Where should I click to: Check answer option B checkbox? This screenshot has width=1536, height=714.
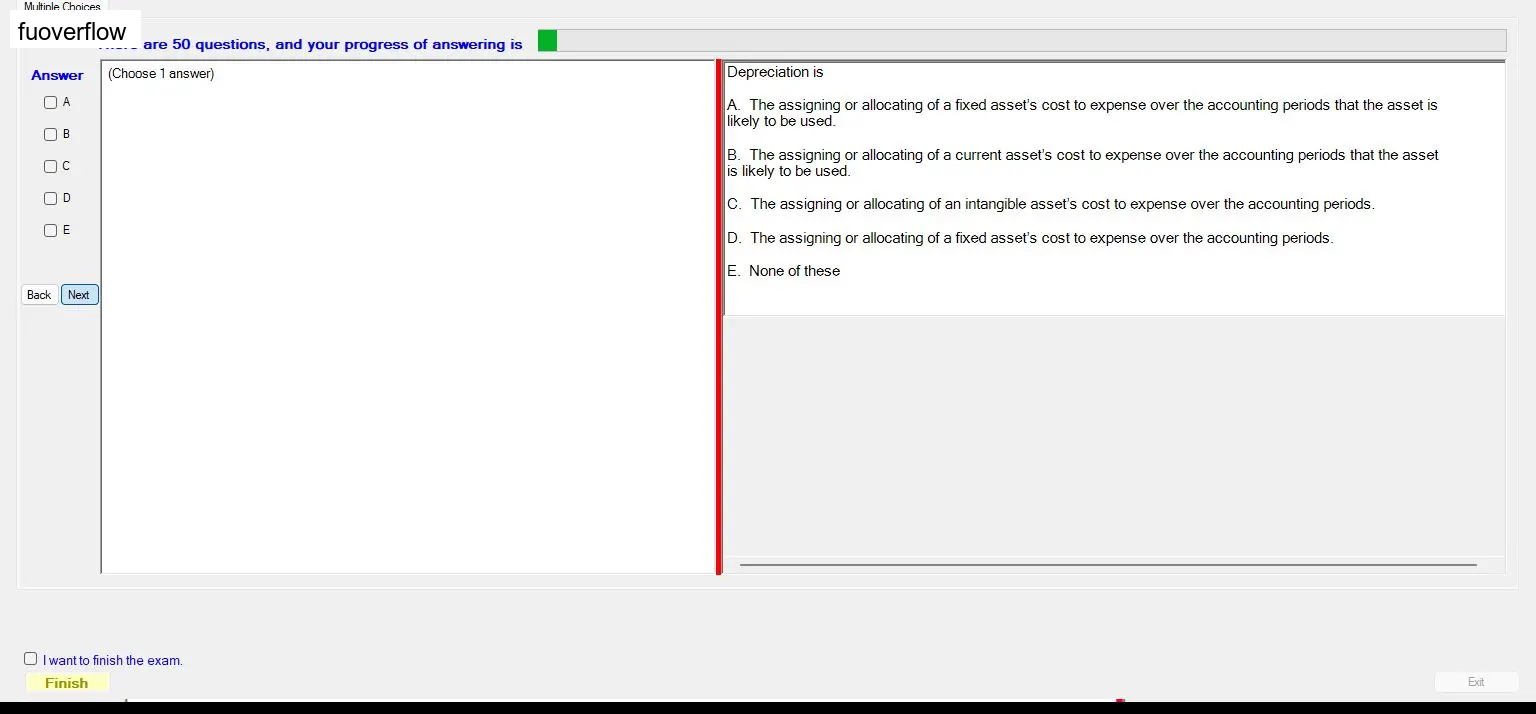(50, 134)
